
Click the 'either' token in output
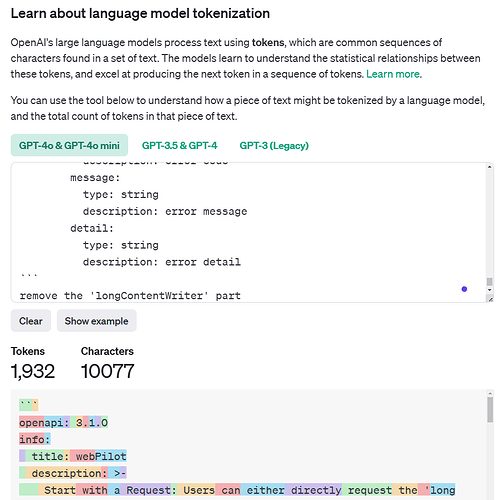pyautogui.click(x=263, y=490)
